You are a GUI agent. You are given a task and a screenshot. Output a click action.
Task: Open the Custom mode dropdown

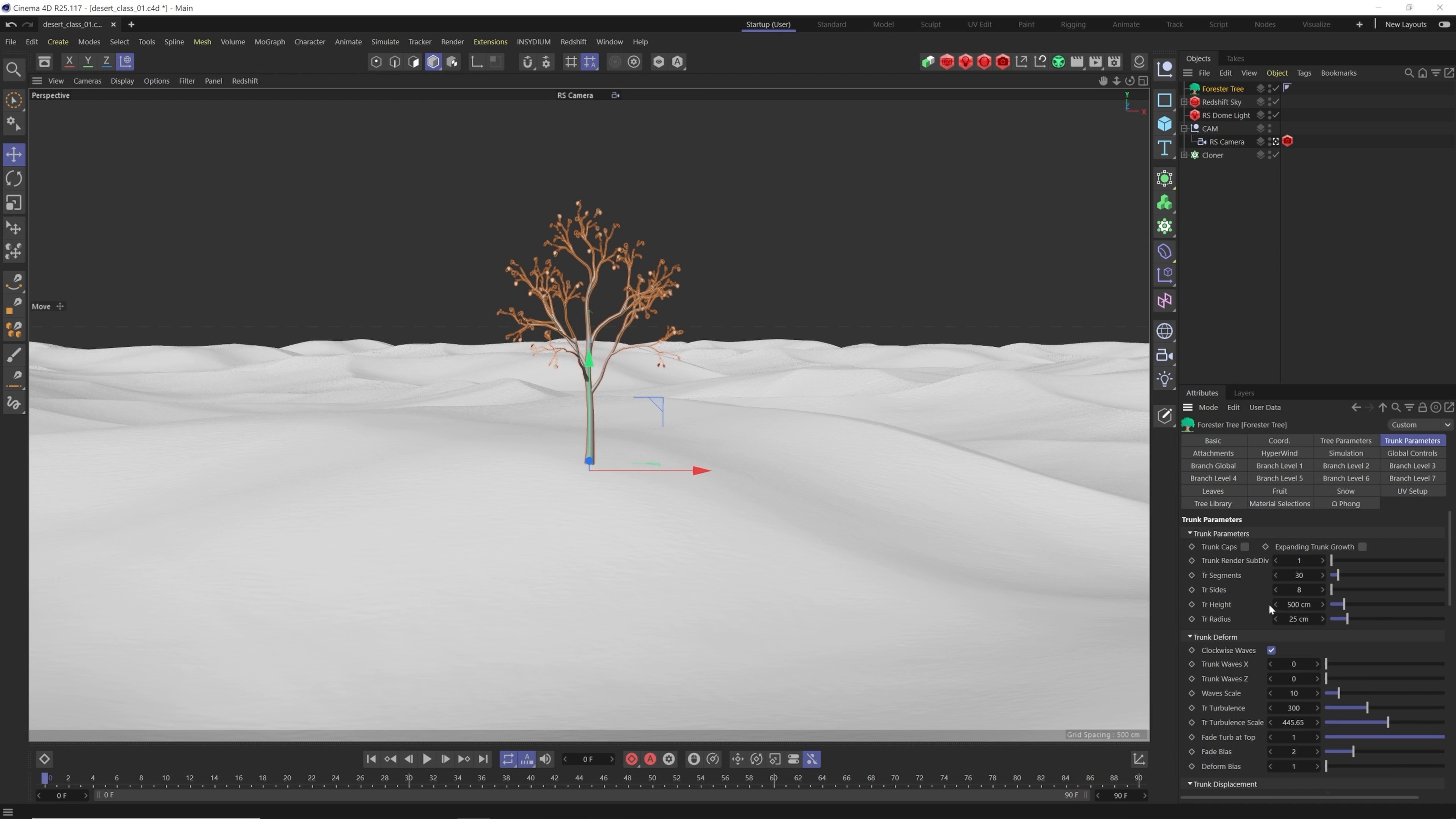1419,425
